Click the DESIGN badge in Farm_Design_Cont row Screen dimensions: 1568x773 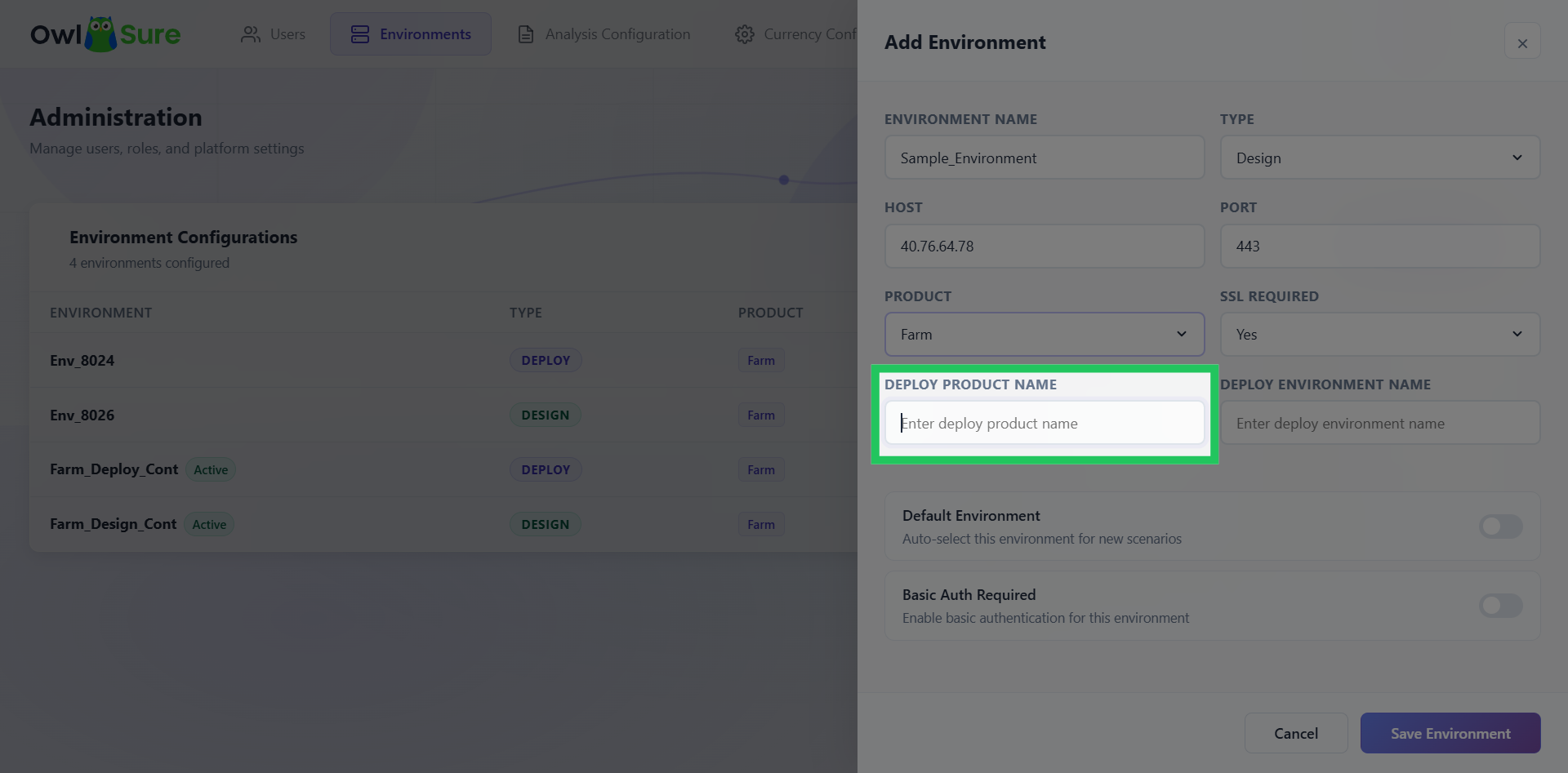tap(546, 525)
